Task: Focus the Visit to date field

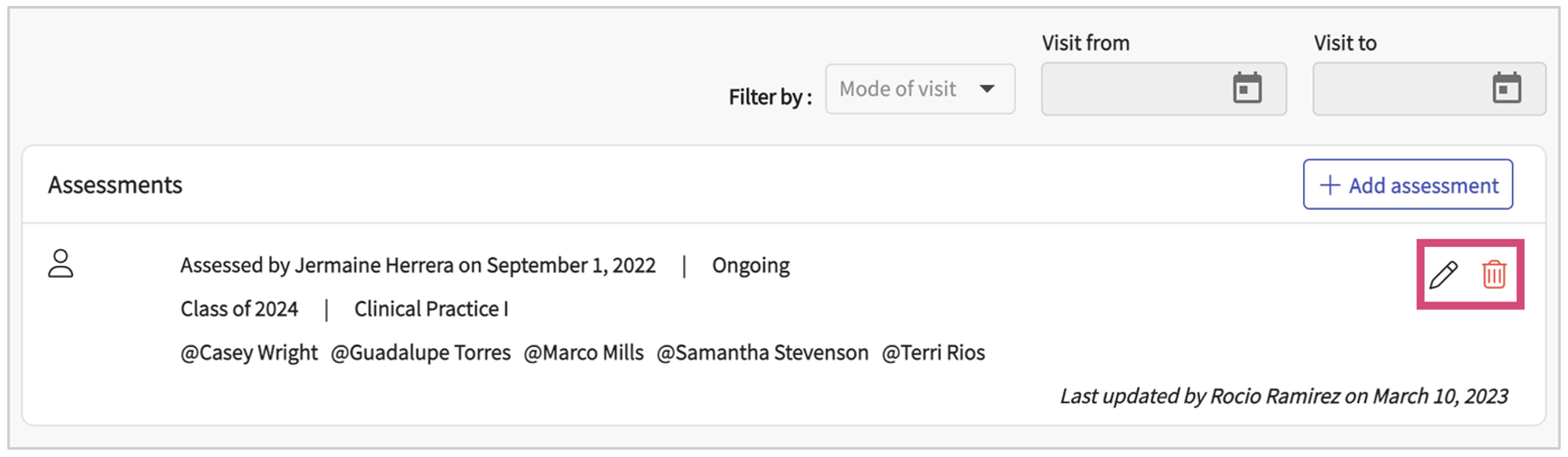Action: (x=1400, y=88)
